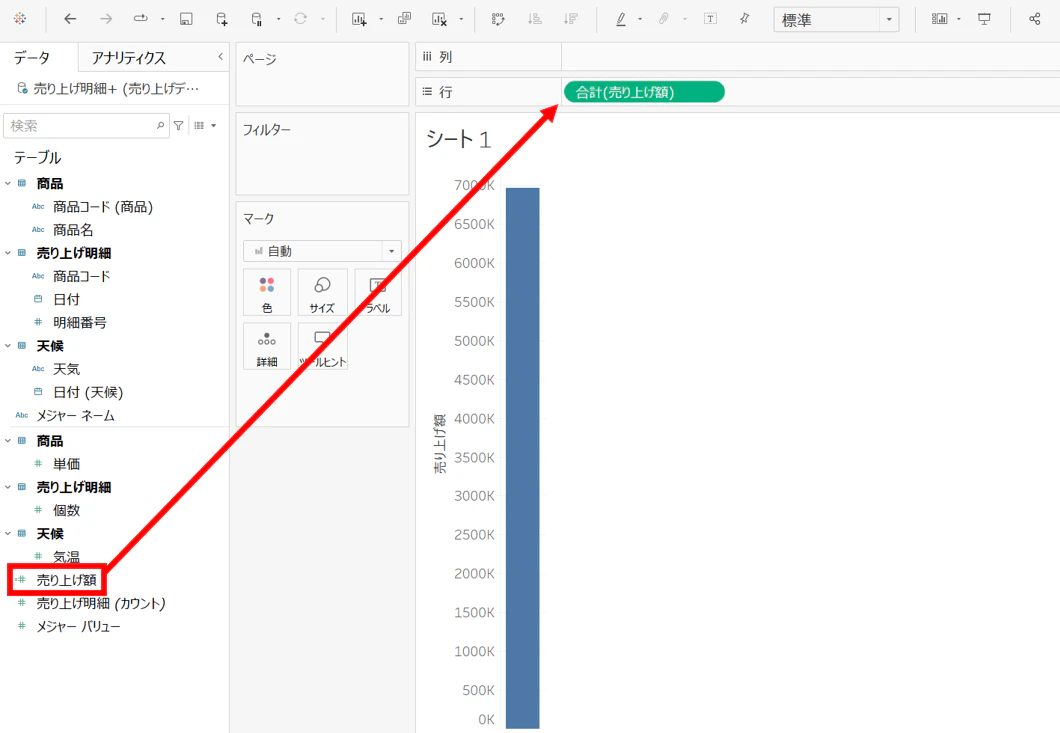Viewport: 1060px width, 733px height.
Task: Enter presentation mode using the screen icon
Action: coord(984,19)
